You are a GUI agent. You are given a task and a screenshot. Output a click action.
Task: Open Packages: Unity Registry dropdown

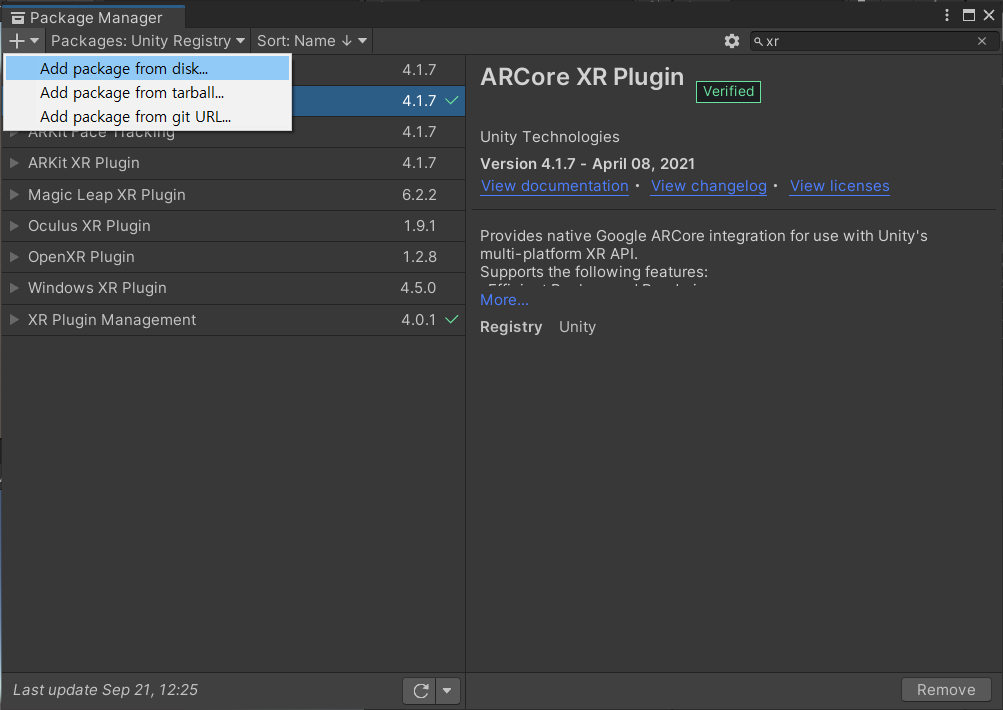coord(148,41)
